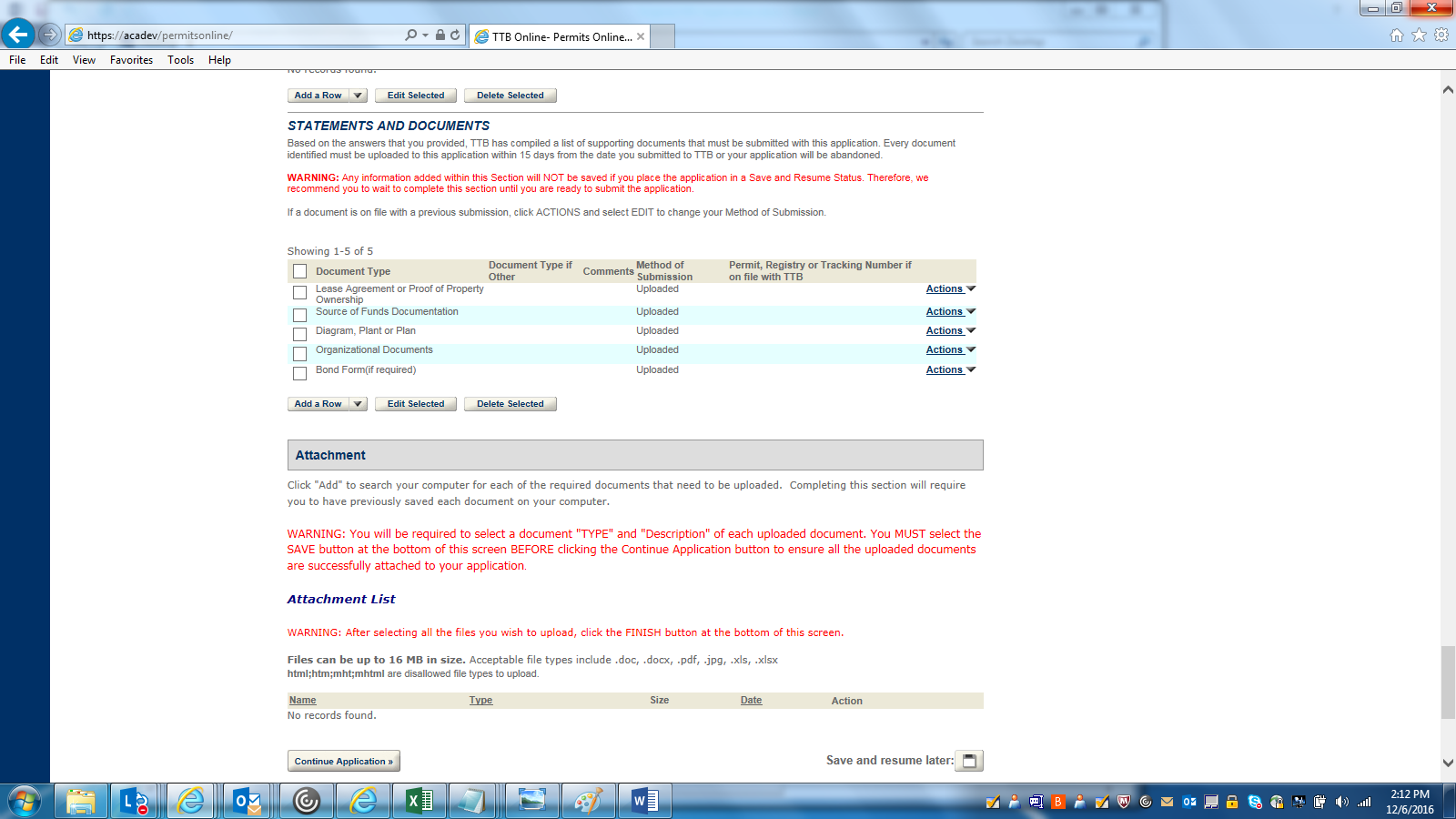
Task: Click the volume speaker icon in system tray
Action: pos(1342,802)
